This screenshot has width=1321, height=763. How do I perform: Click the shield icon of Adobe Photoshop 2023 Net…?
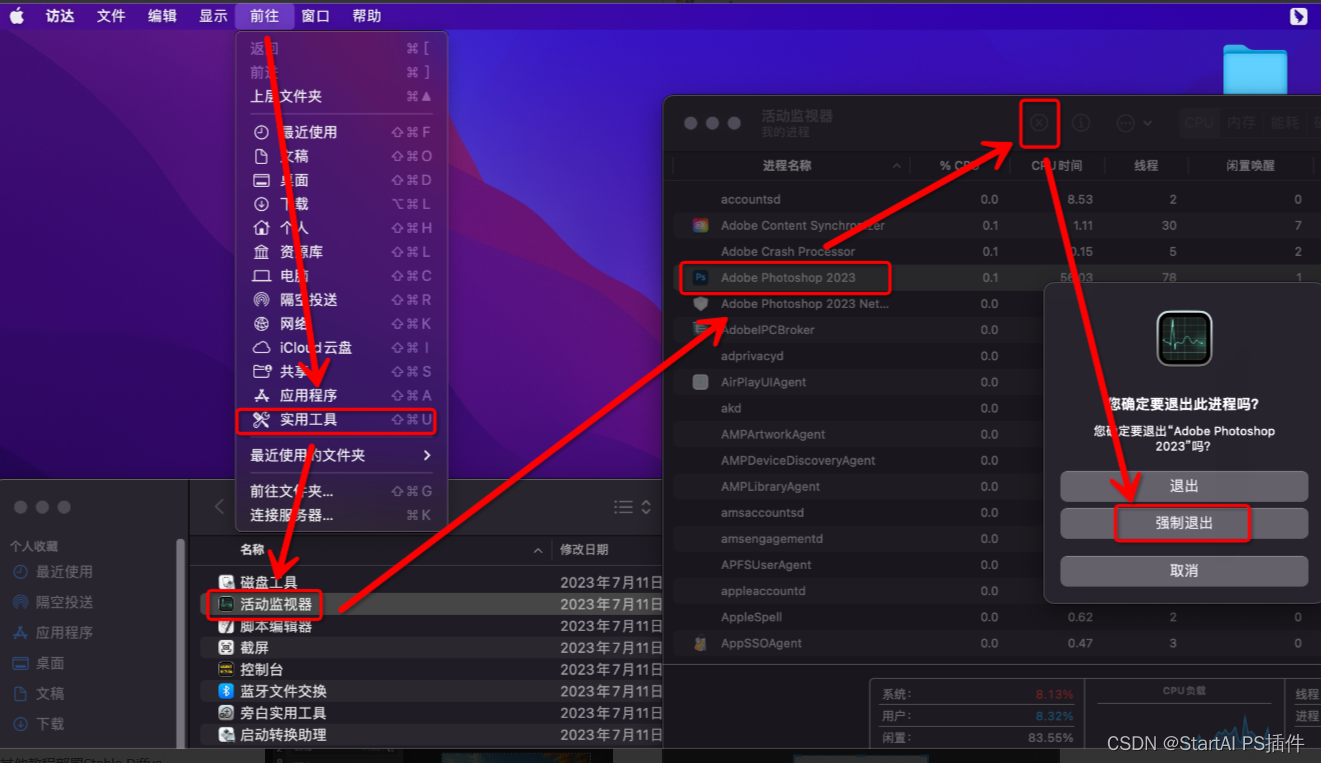pos(701,304)
